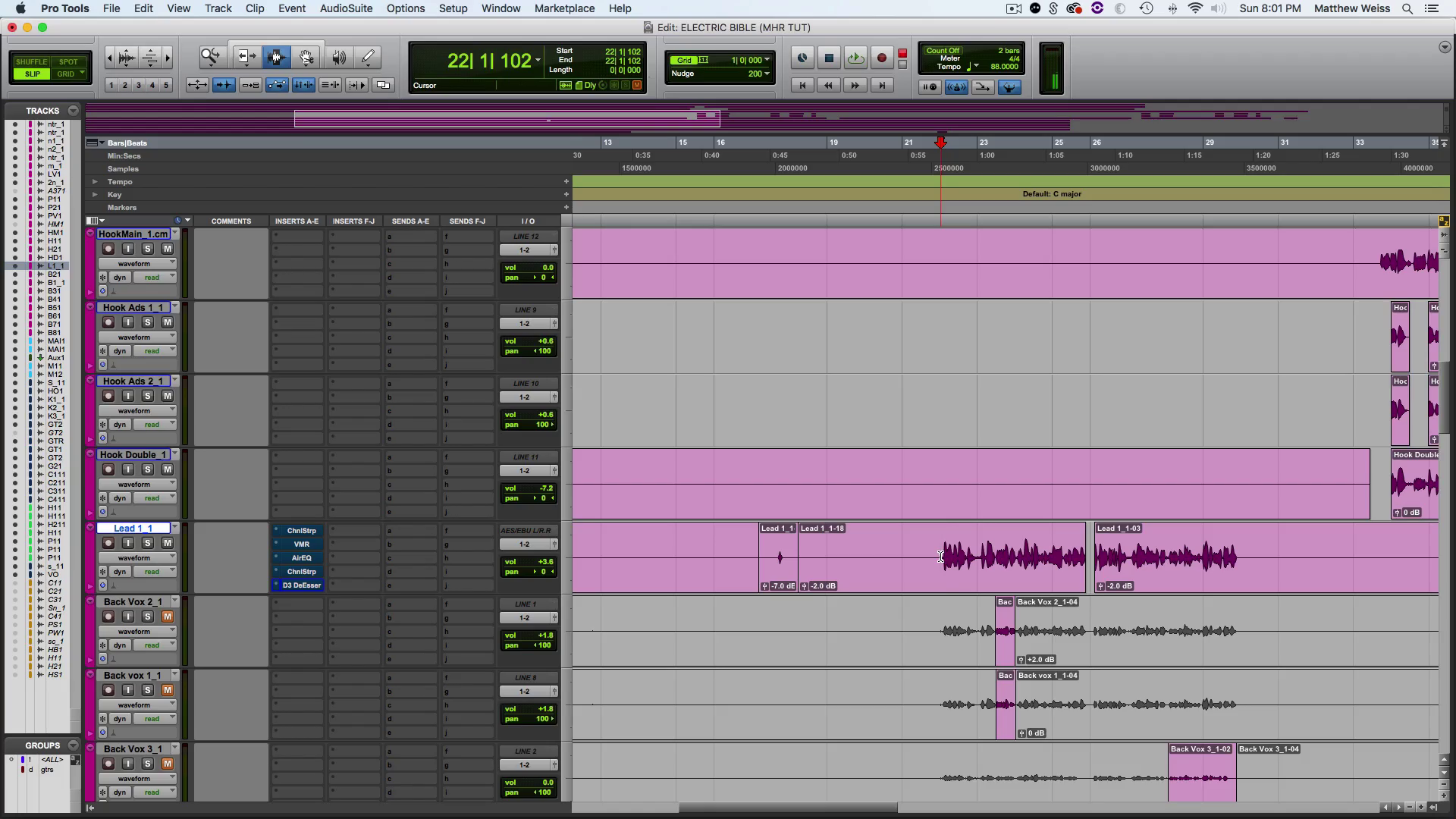The height and width of the screenshot is (819, 1456).
Task: Toggle Insertion Follows Playback button
Action: [356, 85]
